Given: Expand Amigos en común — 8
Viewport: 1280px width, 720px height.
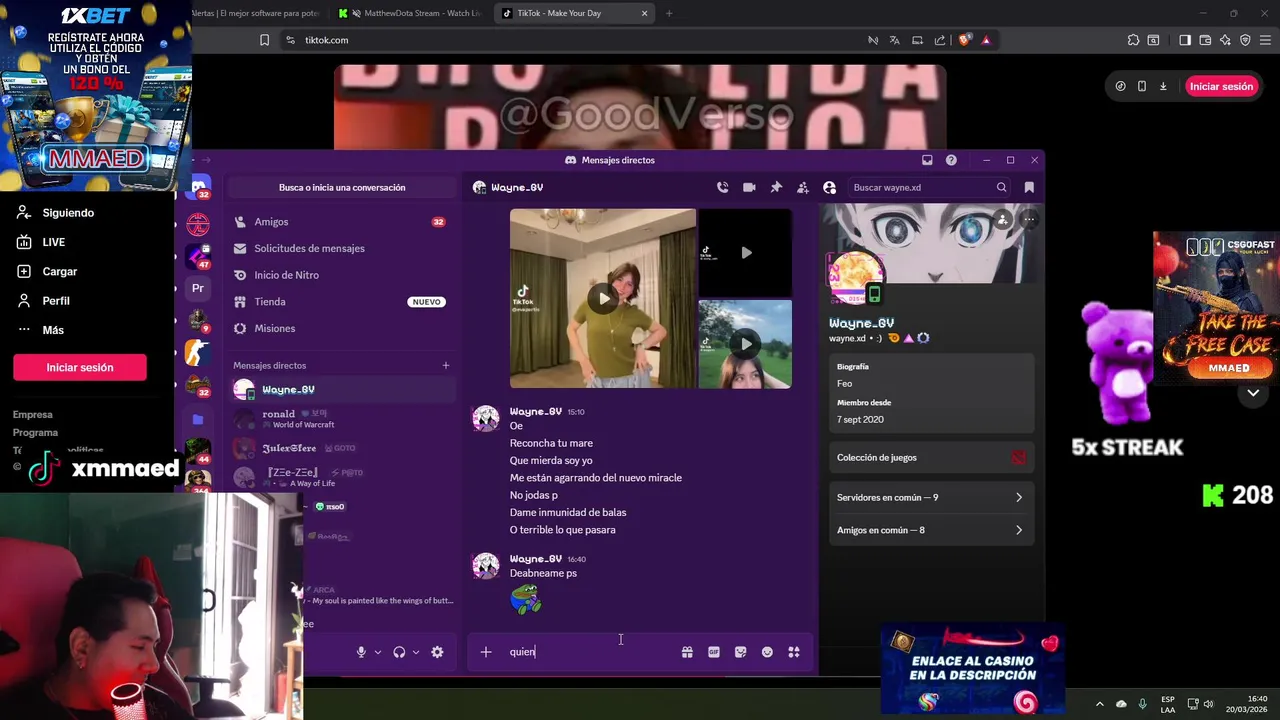Looking at the screenshot, I should [x=930, y=530].
